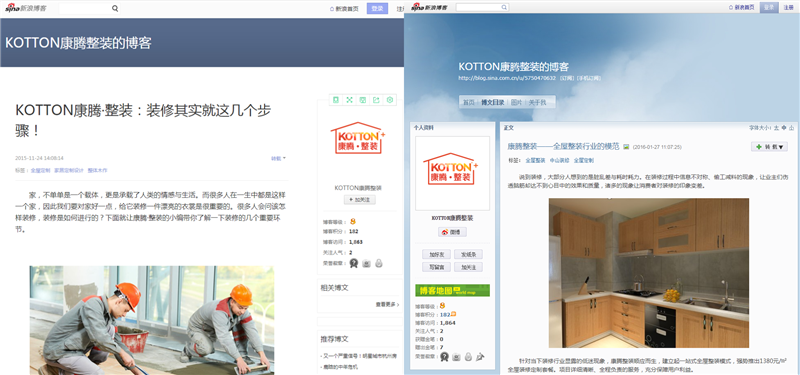Click the Sina blog logo in right page
The width and height of the screenshot is (800, 375).
coord(430,7)
